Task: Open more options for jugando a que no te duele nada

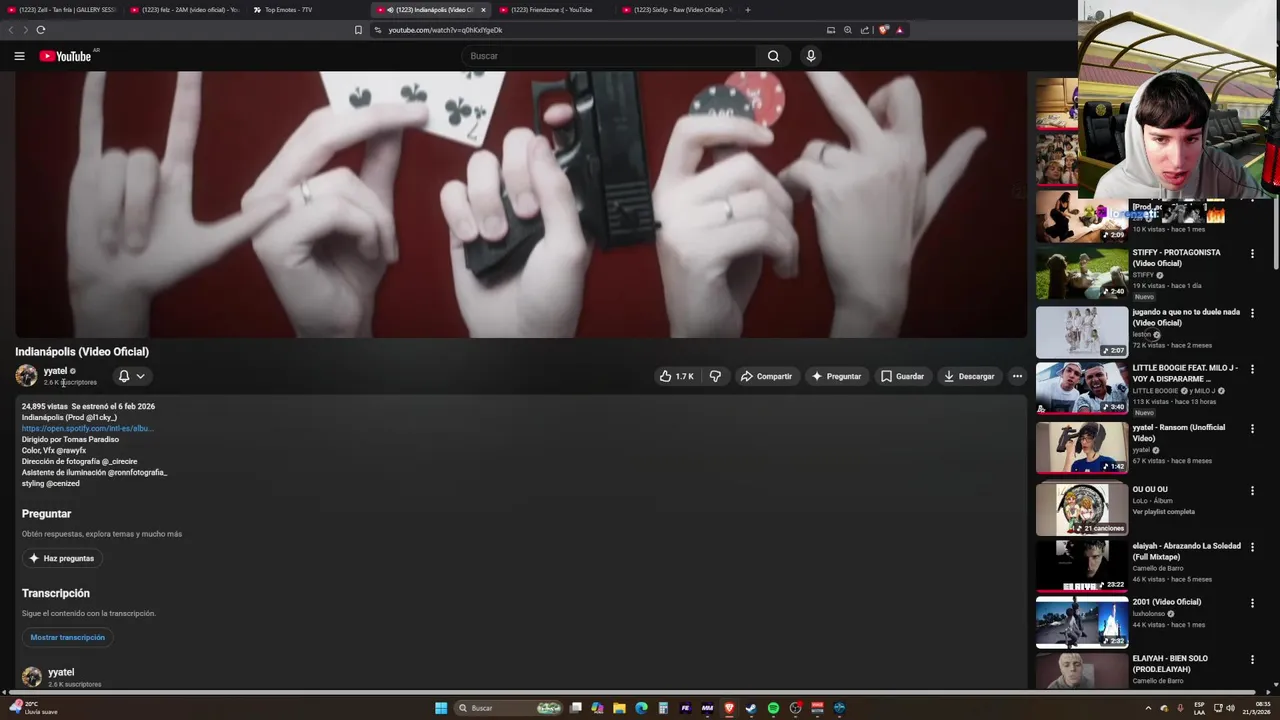Action: pyautogui.click(x=1252, y=313)
